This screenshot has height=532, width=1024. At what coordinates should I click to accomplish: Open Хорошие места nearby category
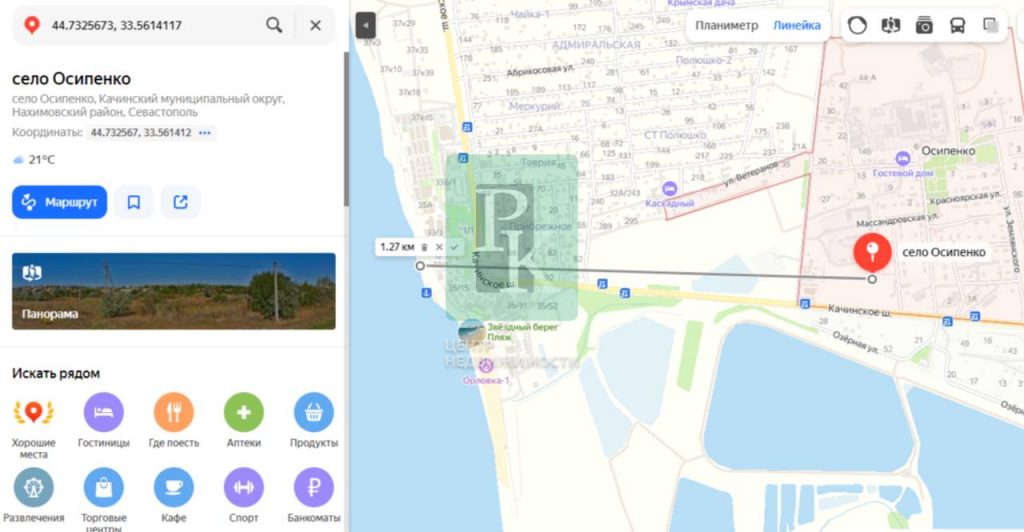coord(33,426)
